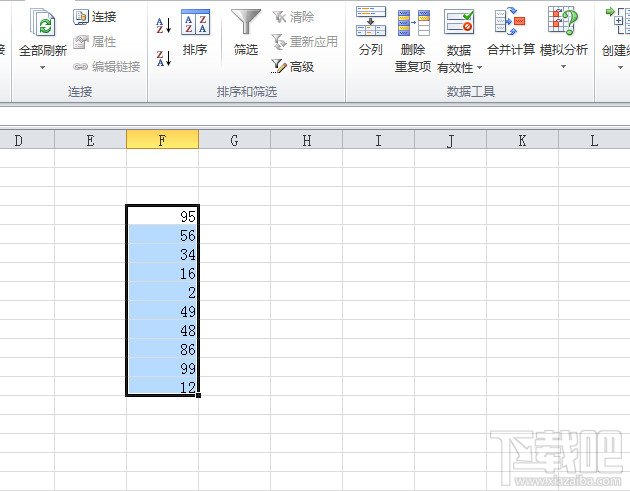The height and width of the screenshot is (491, 630).
Task: Toggle the Filter (筛选) funnel icon
Action: pos(245,22)
